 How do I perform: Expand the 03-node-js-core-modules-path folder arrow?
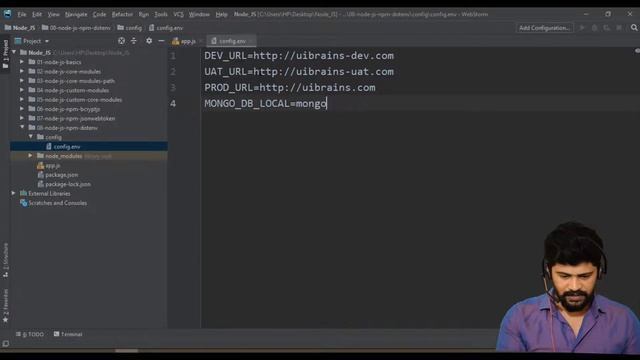pos(22,80)
